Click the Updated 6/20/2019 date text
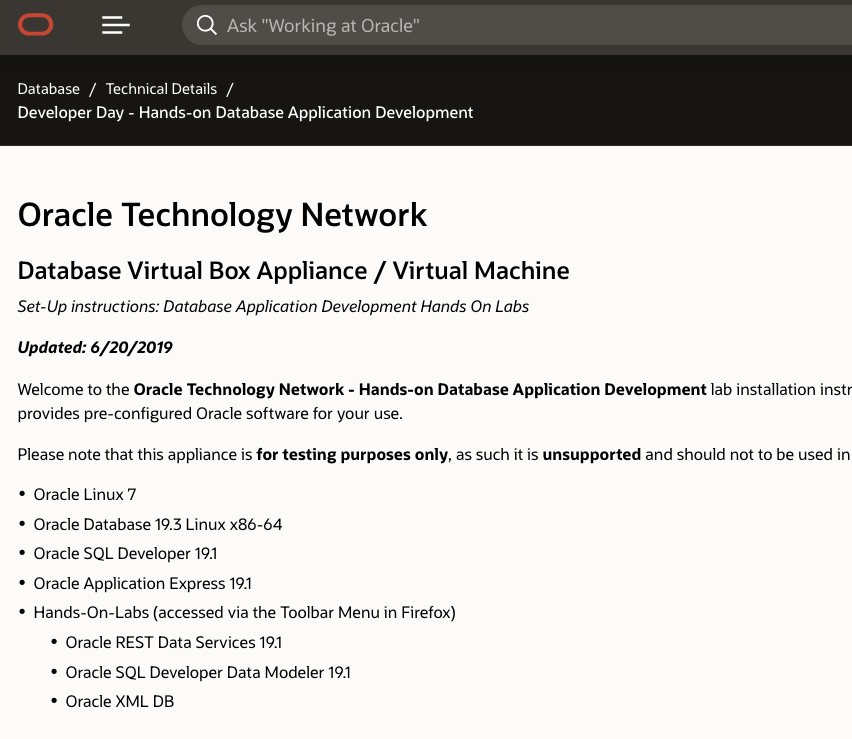Viewport: 852px width, 739px height. click(95, 348)
